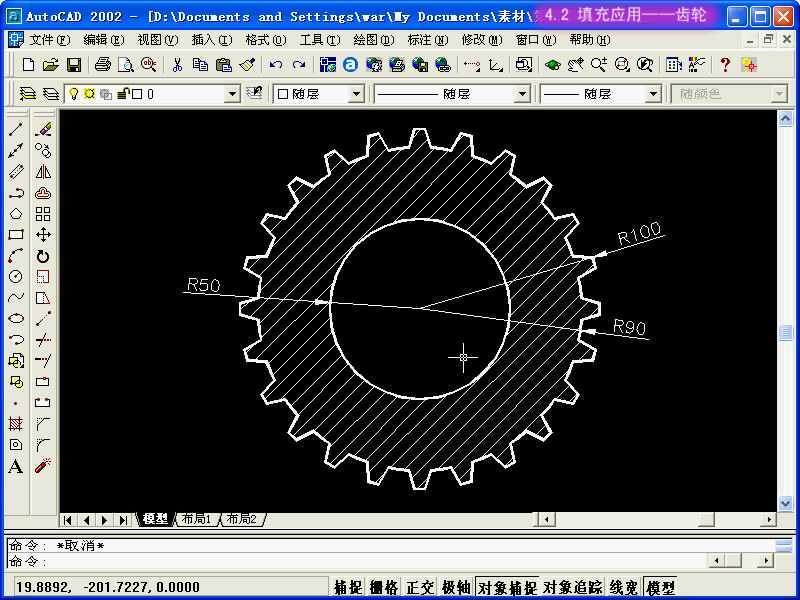Switch to the 布局1 layout tab

click(x=197, y=519)
